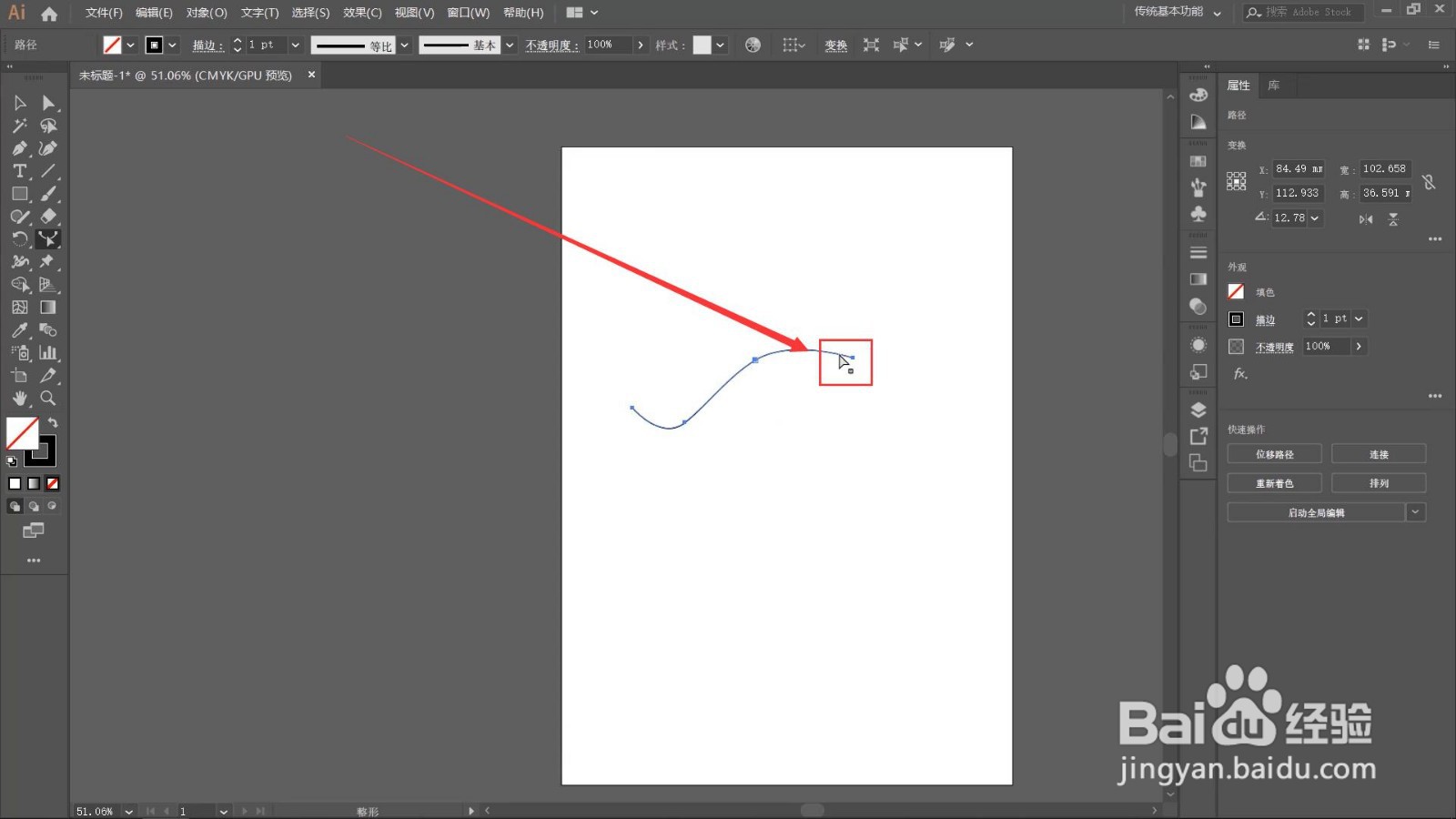Expand the brush definition dropdown
The image size is (1456, 819).
pyautogui.click(x=510, y=45)
